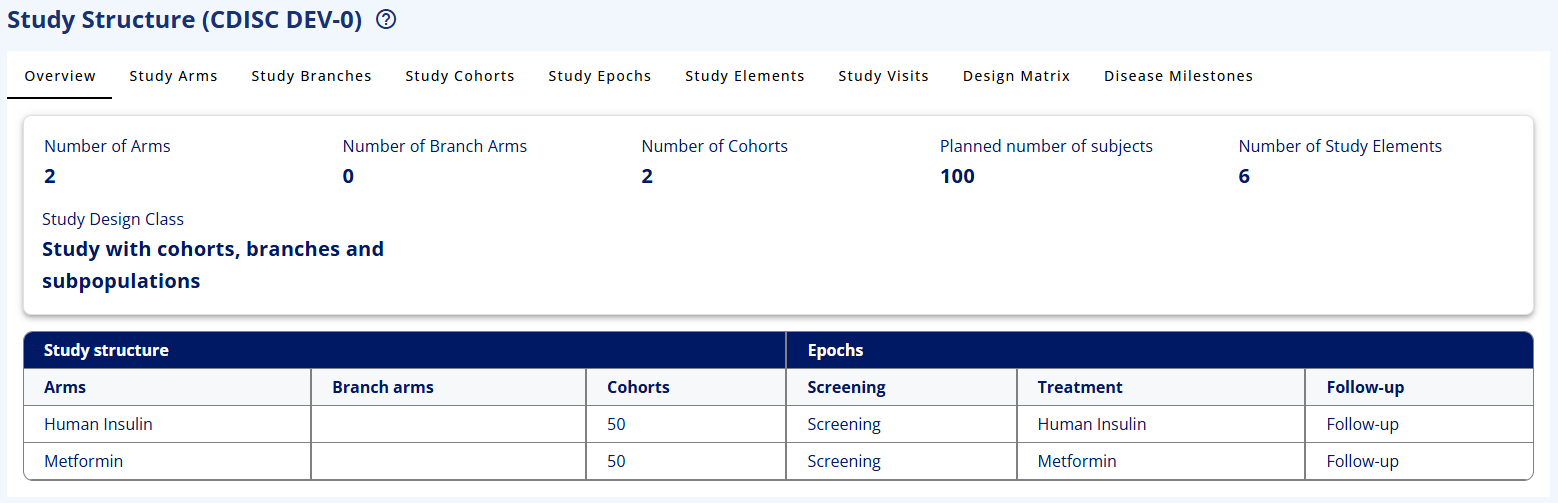
Task: Select the Study Cohorts tab
Action: pos(460,76)
